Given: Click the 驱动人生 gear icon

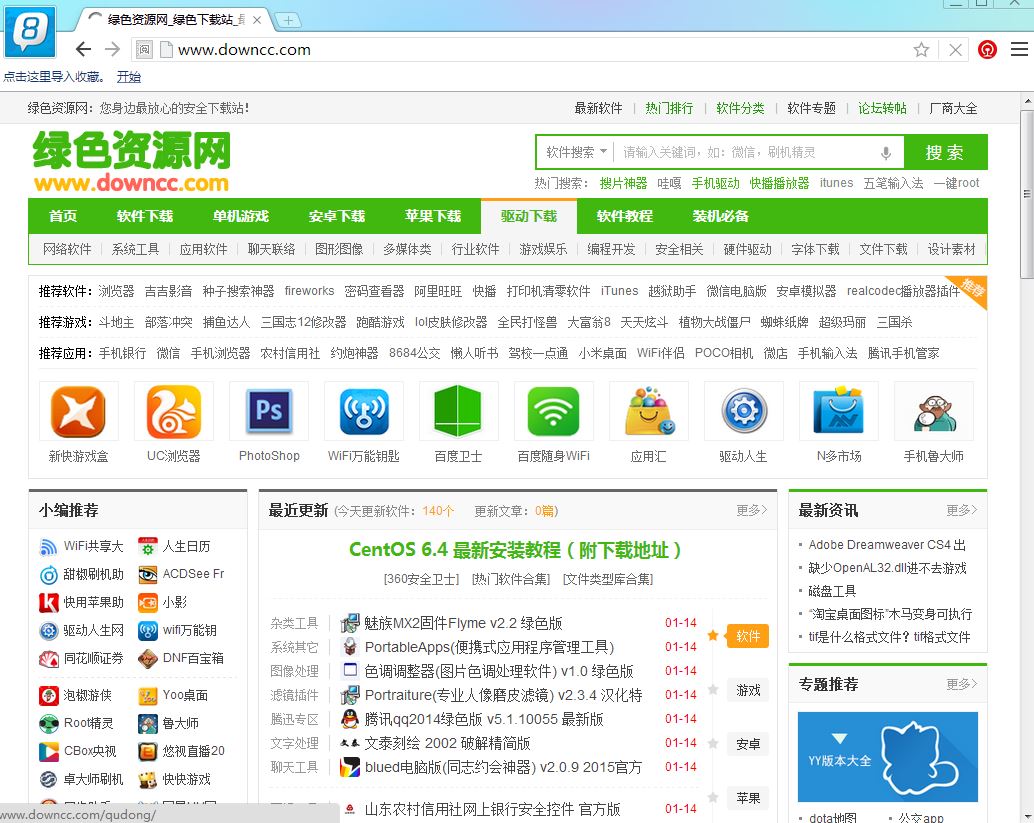Looking at the screenshot, I should [743, 410].
